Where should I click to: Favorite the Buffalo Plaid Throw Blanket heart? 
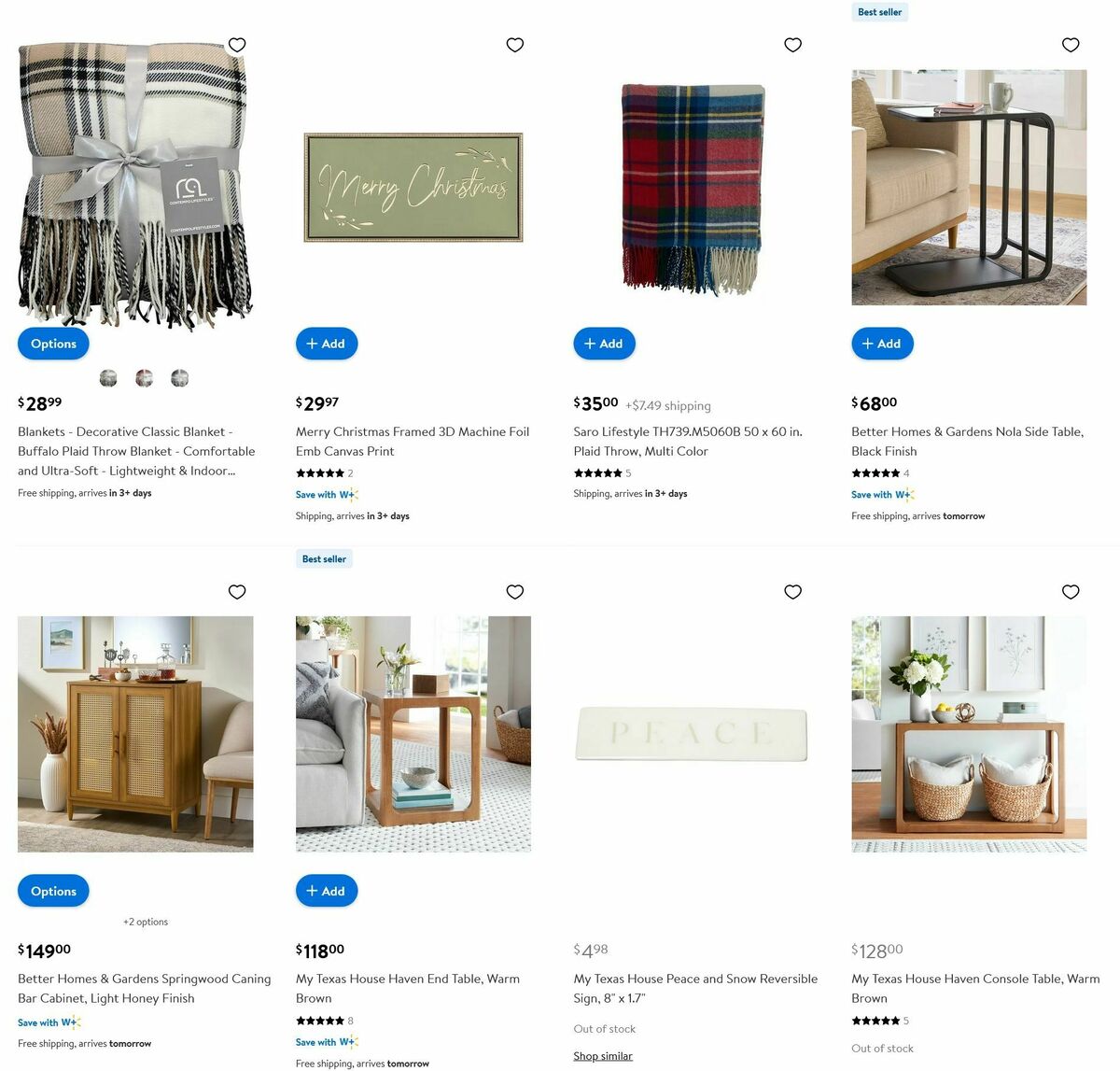click(x=237, y=45)
